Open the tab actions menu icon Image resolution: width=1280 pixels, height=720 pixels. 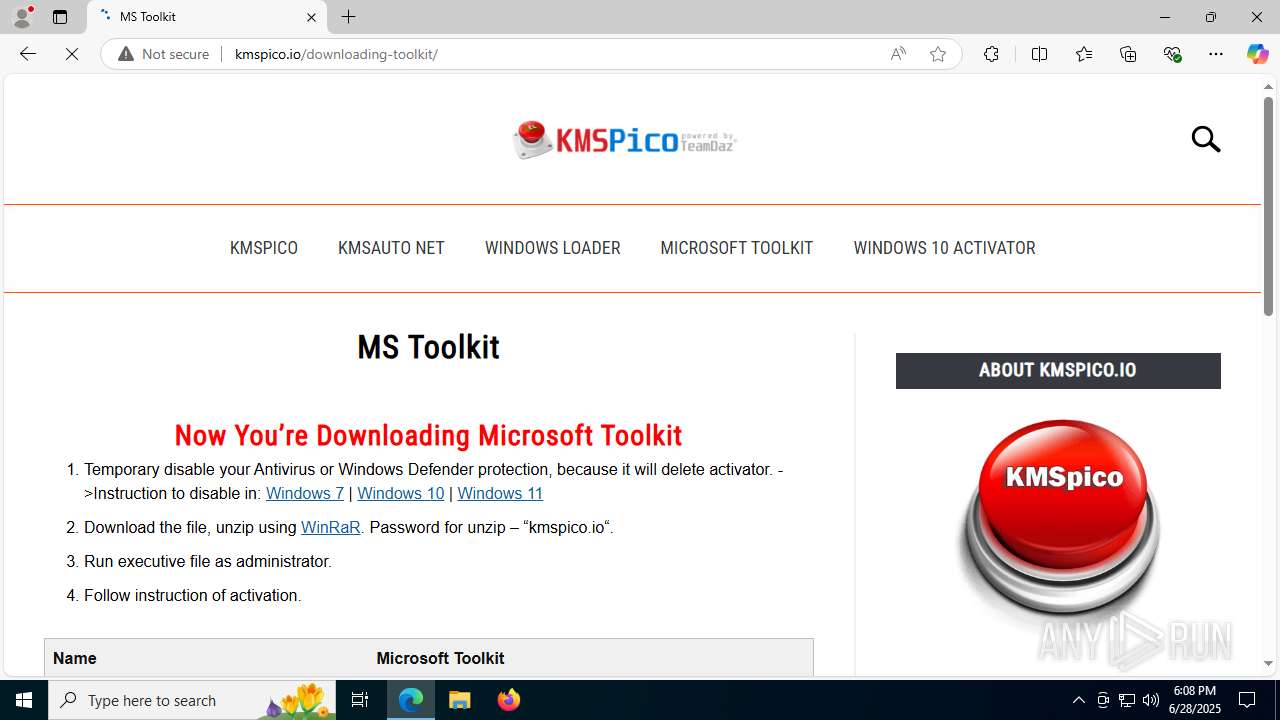click(60, 17)
